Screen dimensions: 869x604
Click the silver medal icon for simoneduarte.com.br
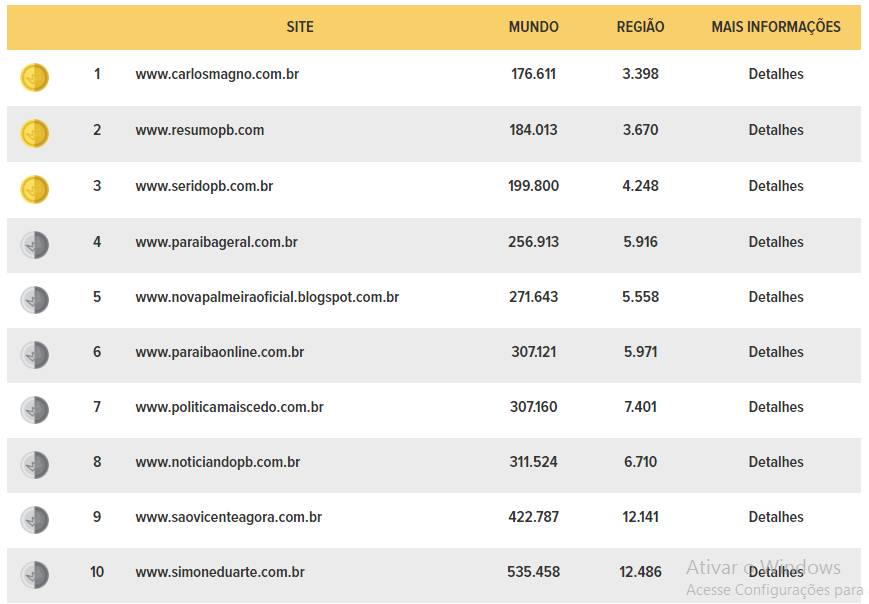coord(34,575)
